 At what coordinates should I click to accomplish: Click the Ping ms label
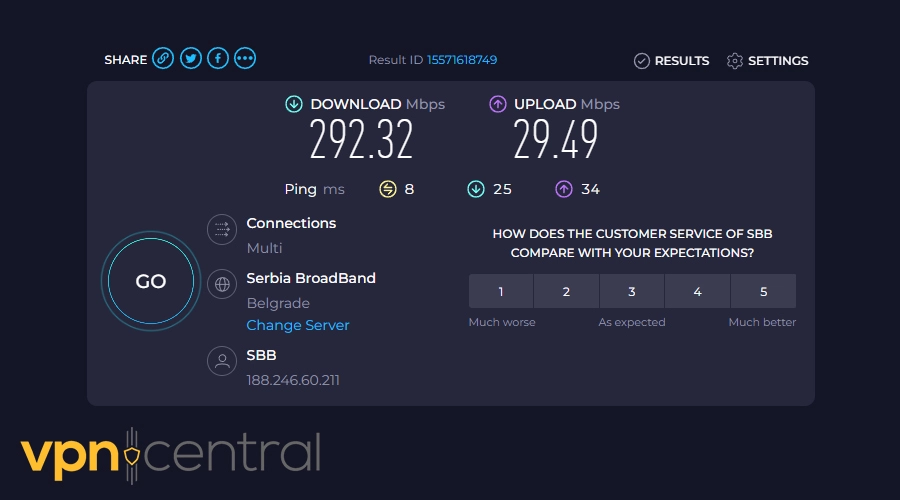[315, 189]
